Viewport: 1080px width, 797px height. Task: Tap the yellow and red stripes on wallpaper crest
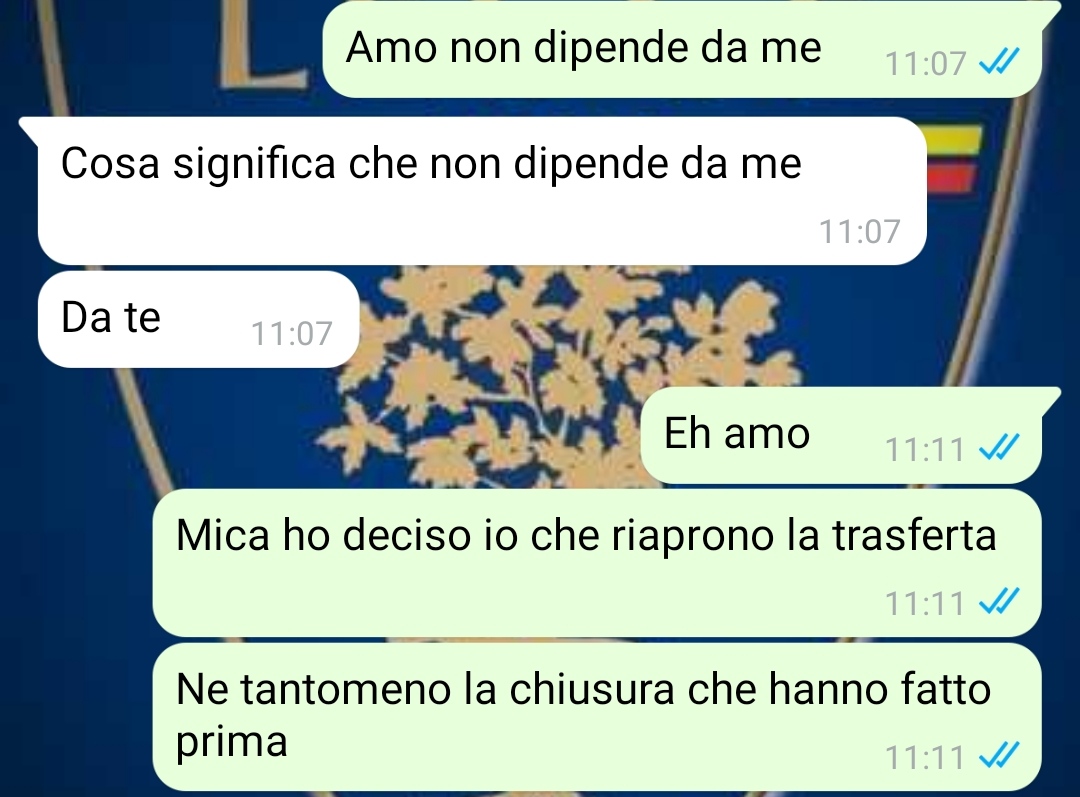point(954,158)
